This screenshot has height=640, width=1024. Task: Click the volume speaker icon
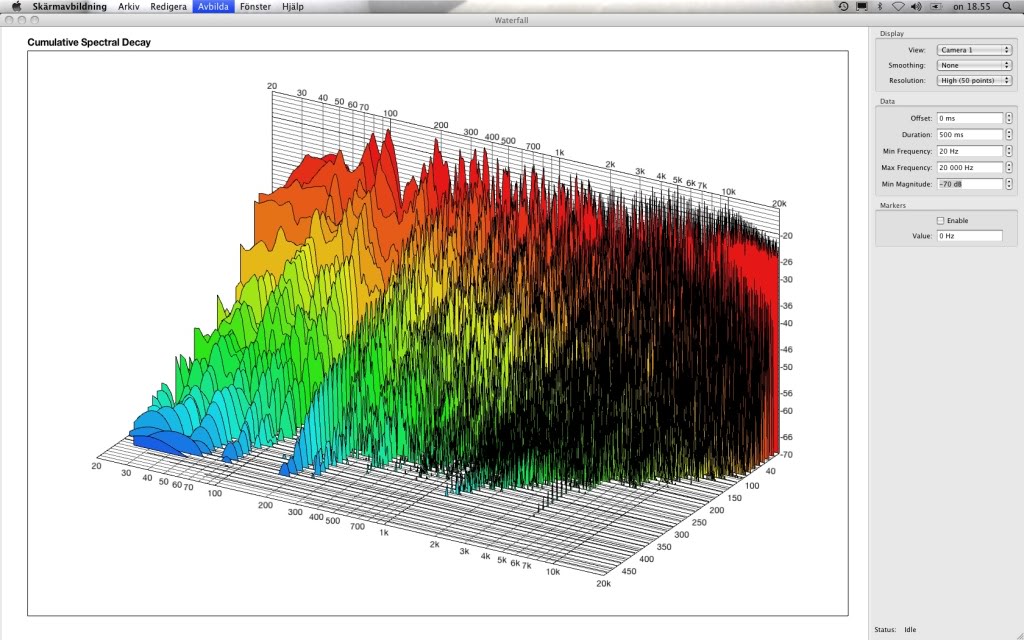click(916, 7)
